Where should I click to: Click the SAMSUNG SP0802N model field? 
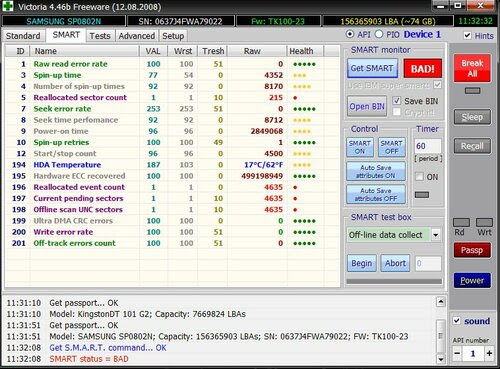click(x=64, y=21)
